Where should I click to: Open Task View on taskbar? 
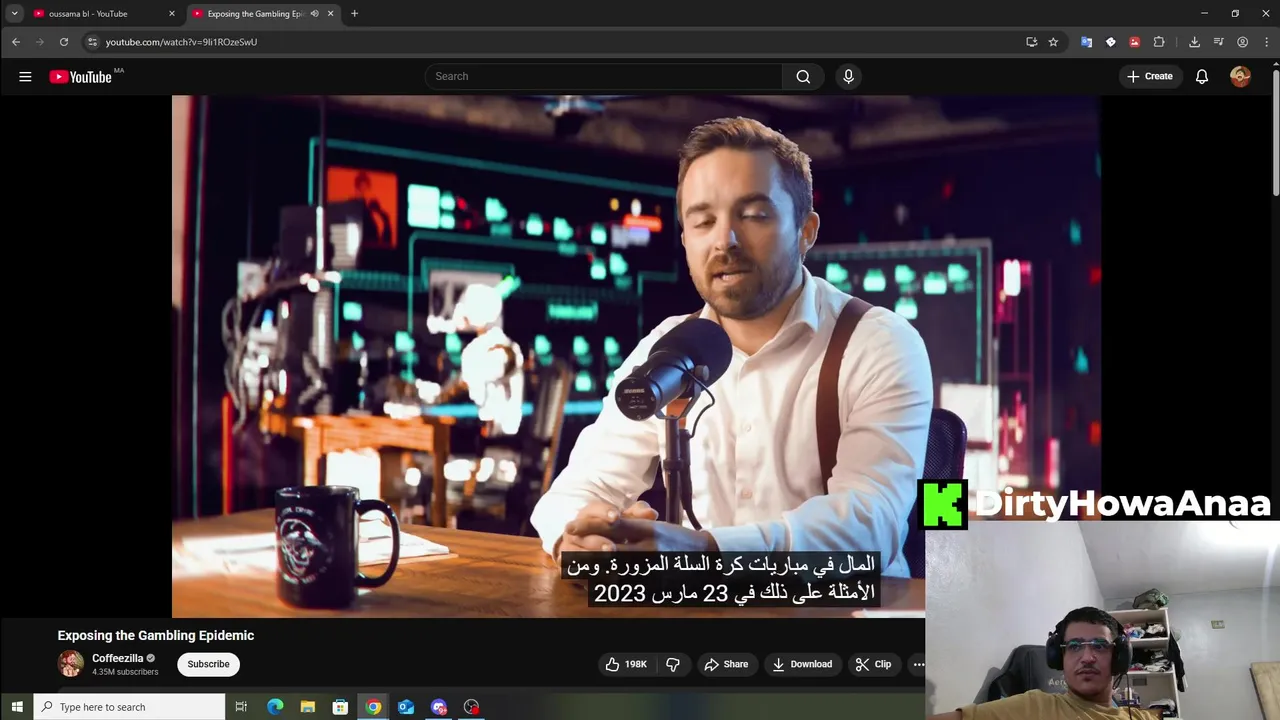point(241,707)
